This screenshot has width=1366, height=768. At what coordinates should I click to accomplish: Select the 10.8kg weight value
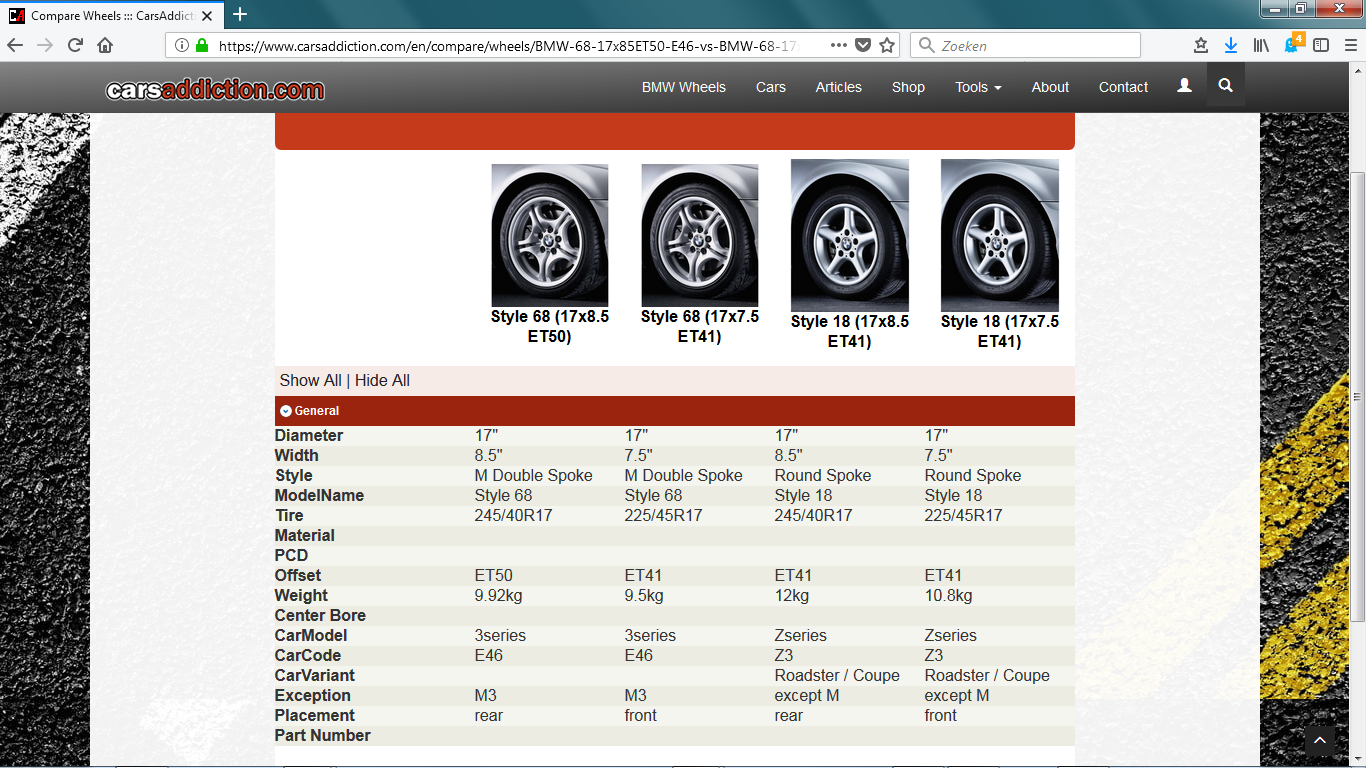click(x=949, y=595)
